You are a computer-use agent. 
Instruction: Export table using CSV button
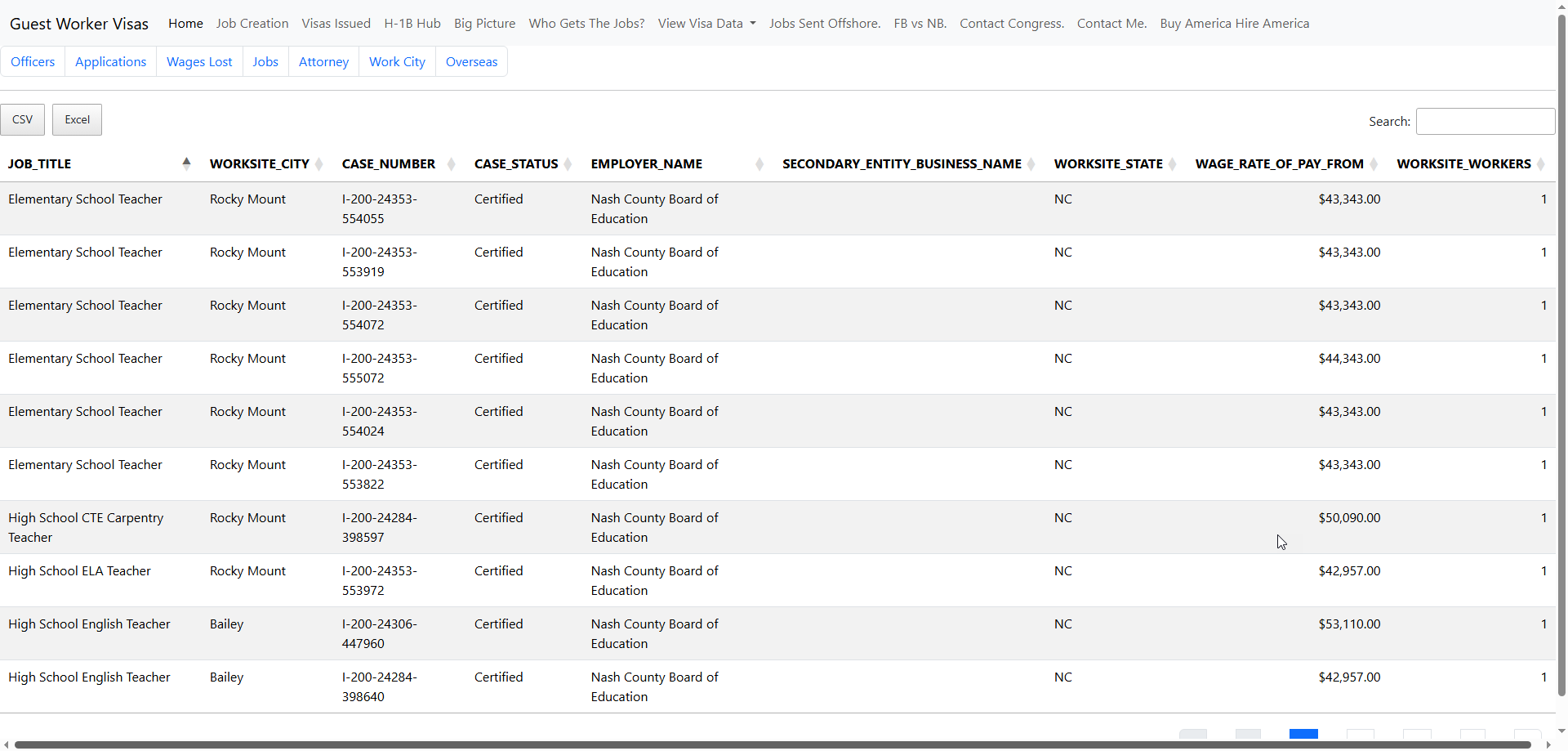click(x=23, y=120)
